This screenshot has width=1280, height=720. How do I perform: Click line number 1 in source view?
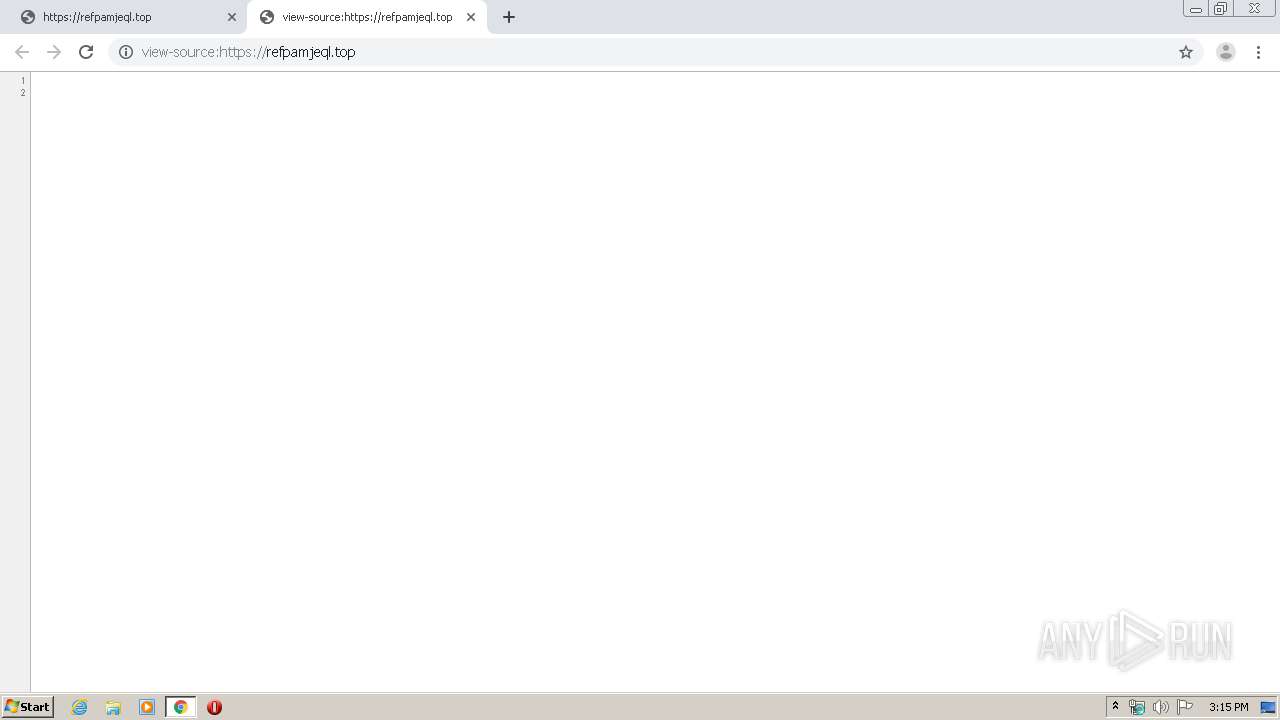pos(23,81)
